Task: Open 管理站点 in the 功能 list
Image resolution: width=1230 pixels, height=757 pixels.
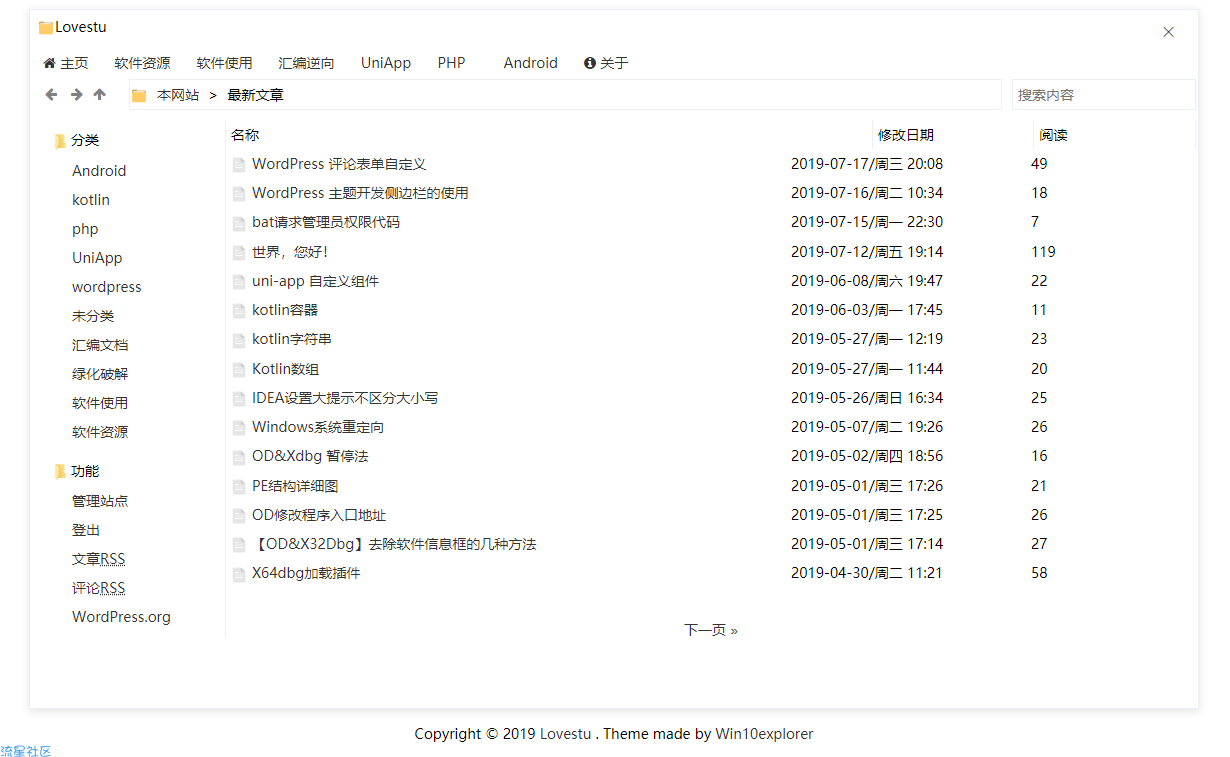Action: pyautogui.click(x=100, y=501)
